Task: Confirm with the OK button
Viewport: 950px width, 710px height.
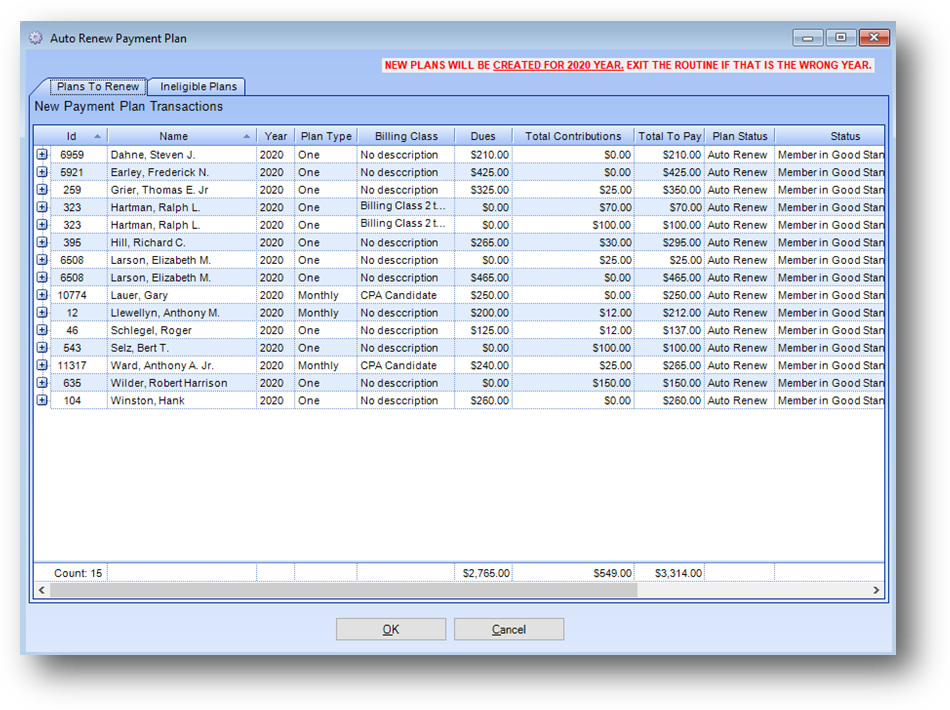Action: (391, 629)
